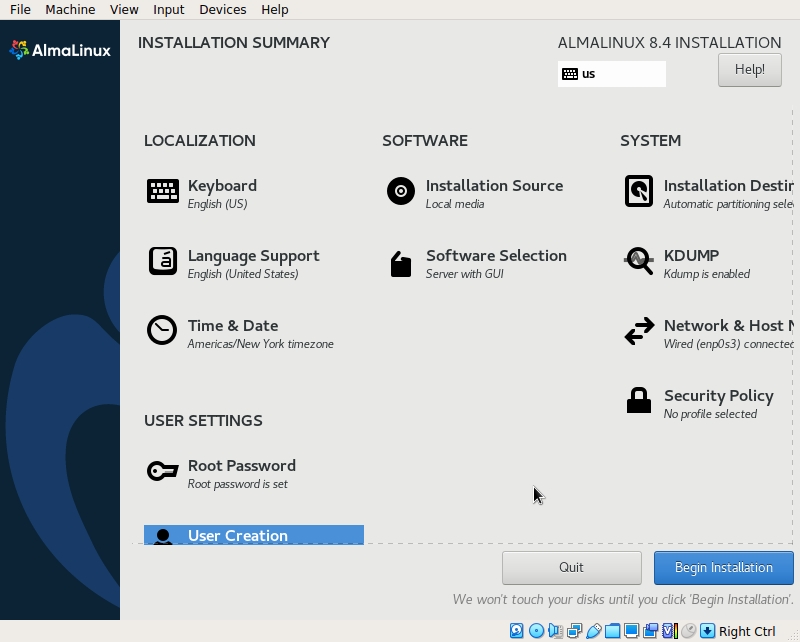This screenshot has height=642, width=800.
Task: Click the 'Root password is set' text
Action: 238,484
